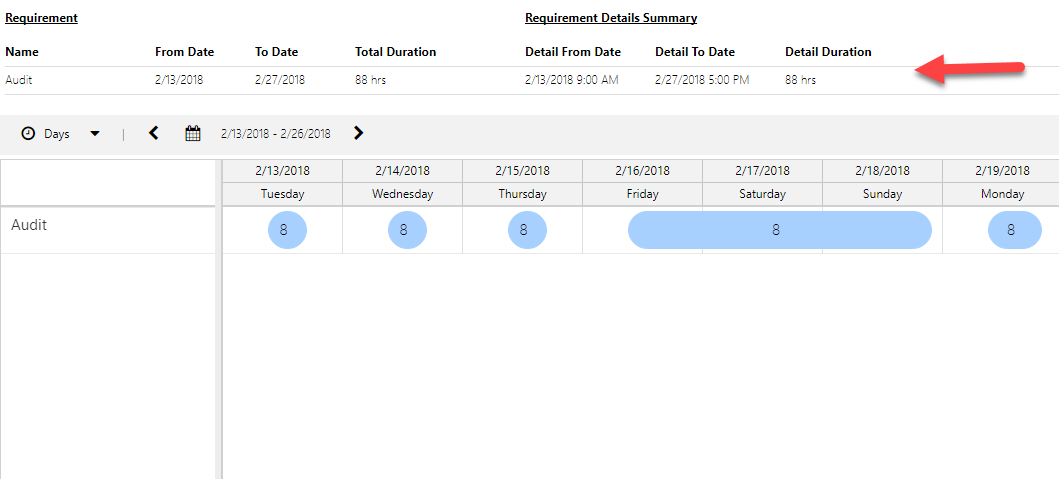Click the Audit requirement name in the table
The width and height of the screenshot is (1059, 479).
[18, 80]
